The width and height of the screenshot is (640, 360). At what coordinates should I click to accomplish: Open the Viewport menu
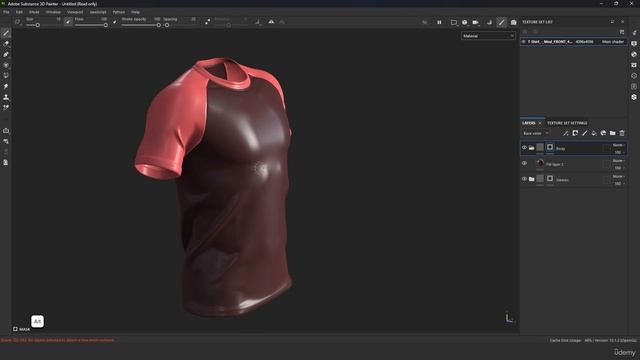click(x=75, y=12)
